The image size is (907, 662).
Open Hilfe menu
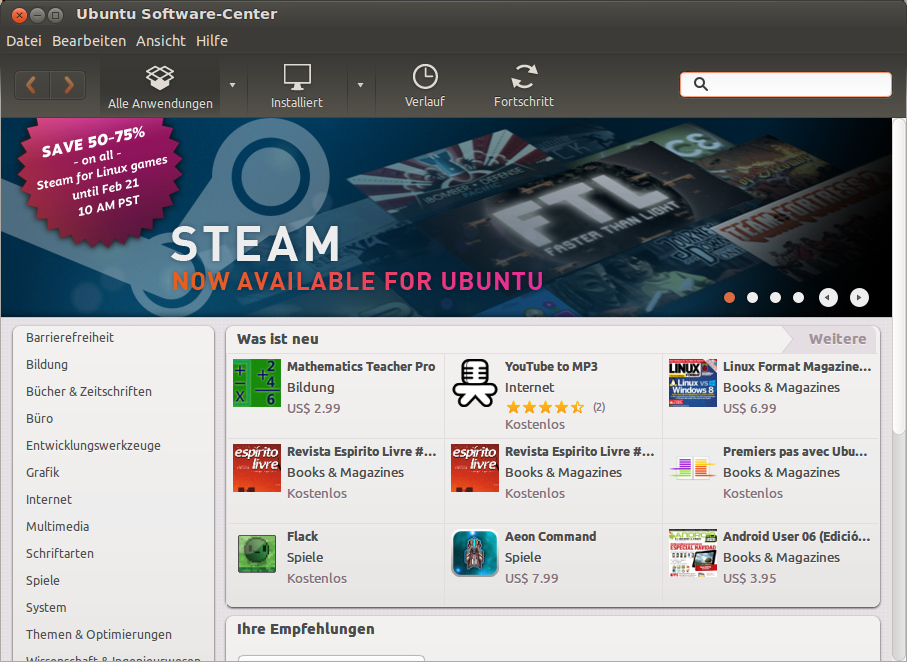tap(212, 41)
